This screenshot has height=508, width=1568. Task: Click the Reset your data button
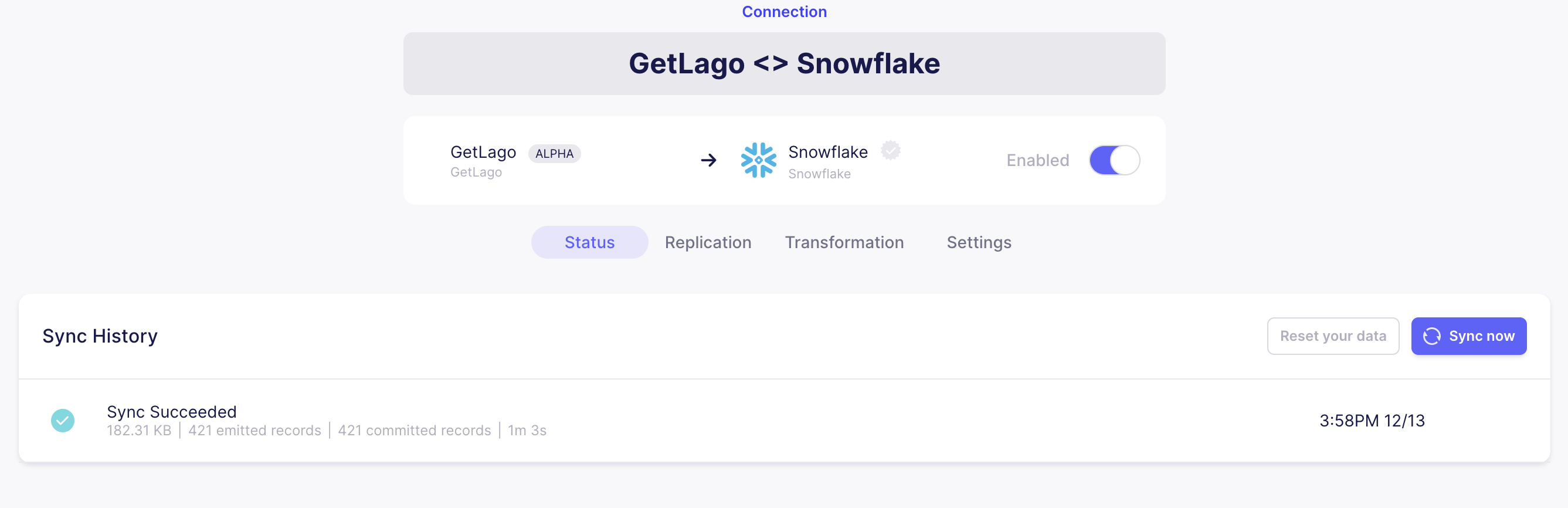click(1333, 336)
